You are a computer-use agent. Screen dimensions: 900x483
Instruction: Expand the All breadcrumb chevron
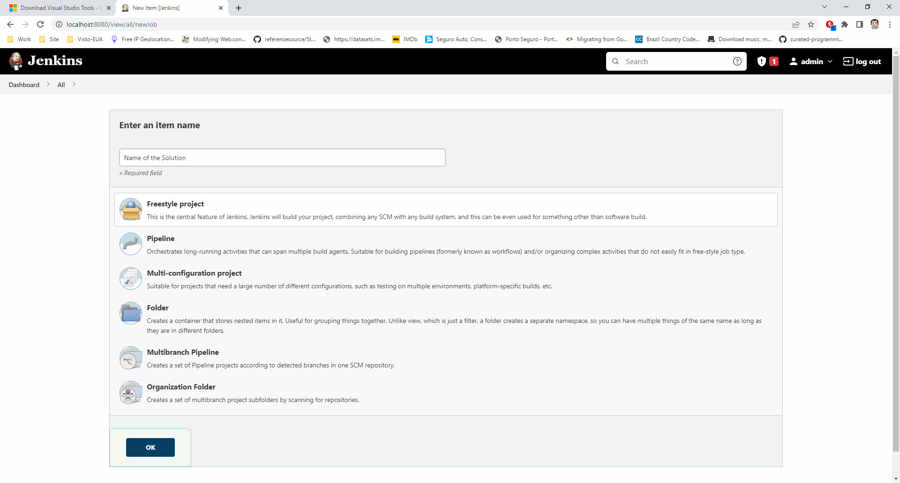[74, 85]
